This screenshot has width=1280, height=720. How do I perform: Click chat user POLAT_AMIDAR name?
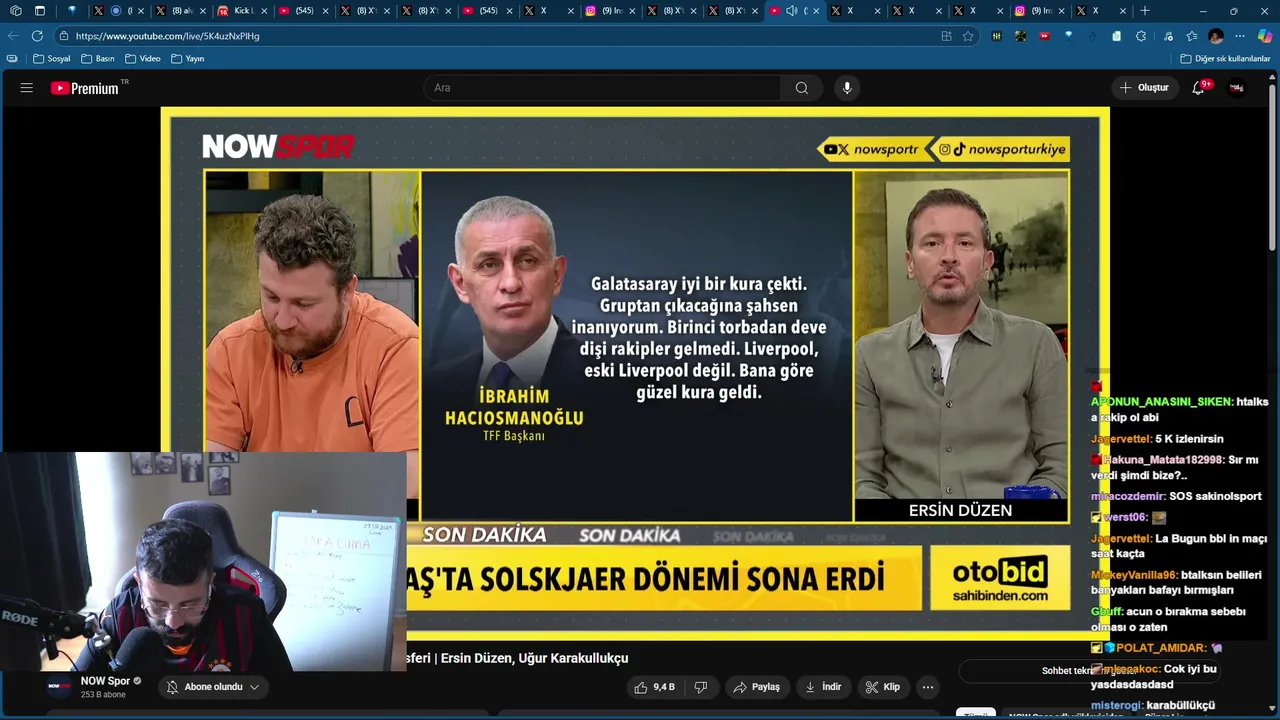tap(1161, 648)
